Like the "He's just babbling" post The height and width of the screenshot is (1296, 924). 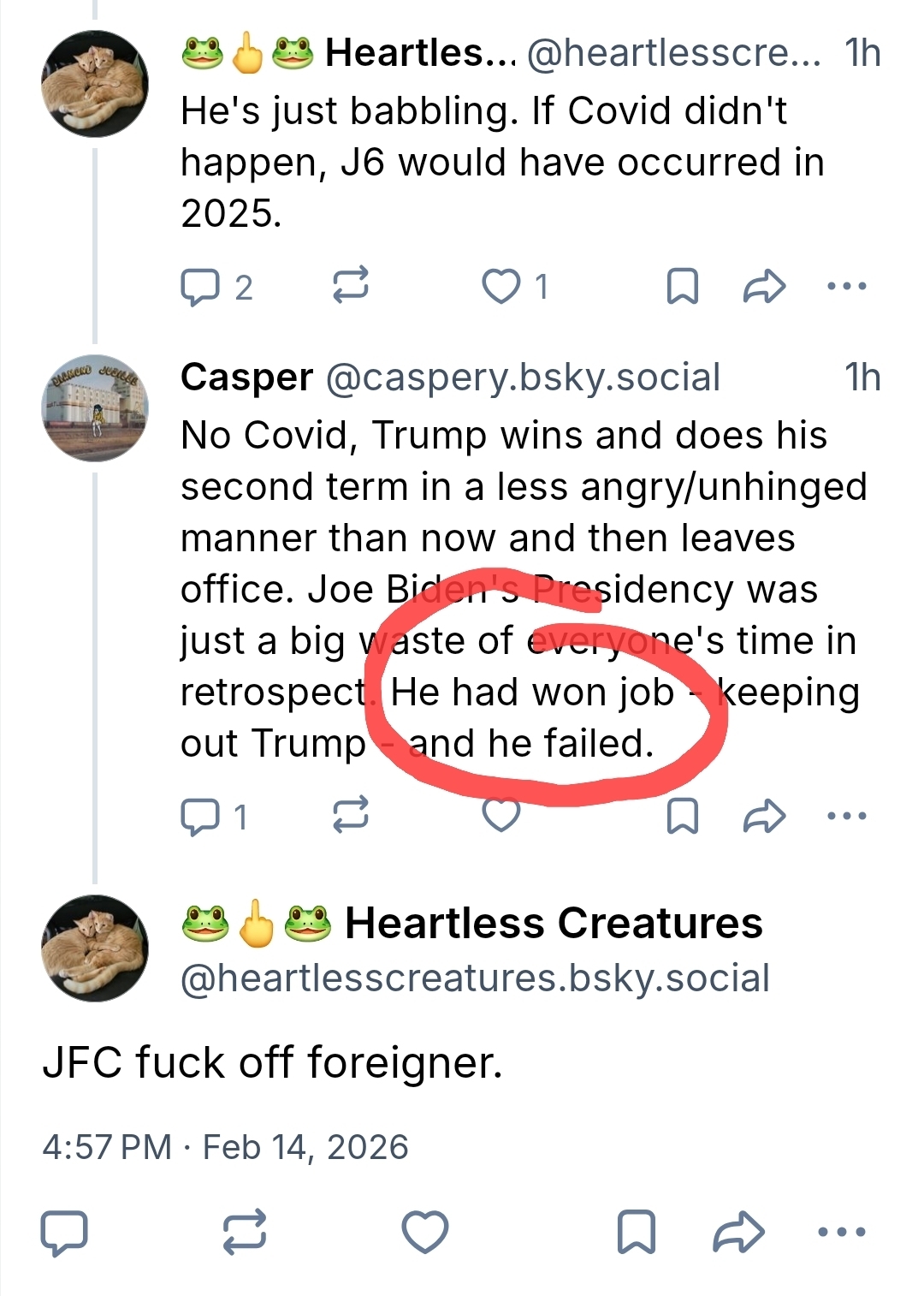501,287
